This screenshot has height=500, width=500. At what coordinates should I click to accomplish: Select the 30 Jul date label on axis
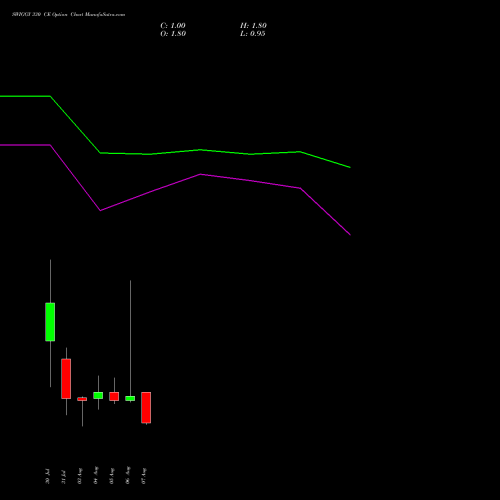tap(48, 476)
